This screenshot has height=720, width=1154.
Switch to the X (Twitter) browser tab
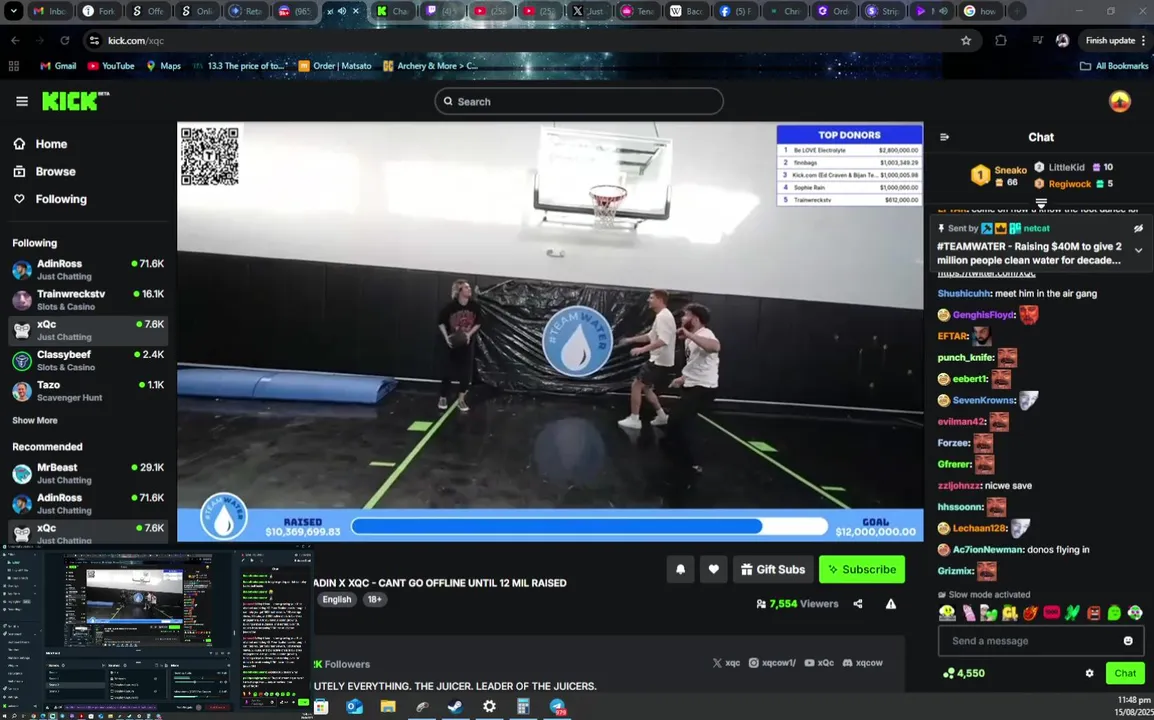click(588, 11)
